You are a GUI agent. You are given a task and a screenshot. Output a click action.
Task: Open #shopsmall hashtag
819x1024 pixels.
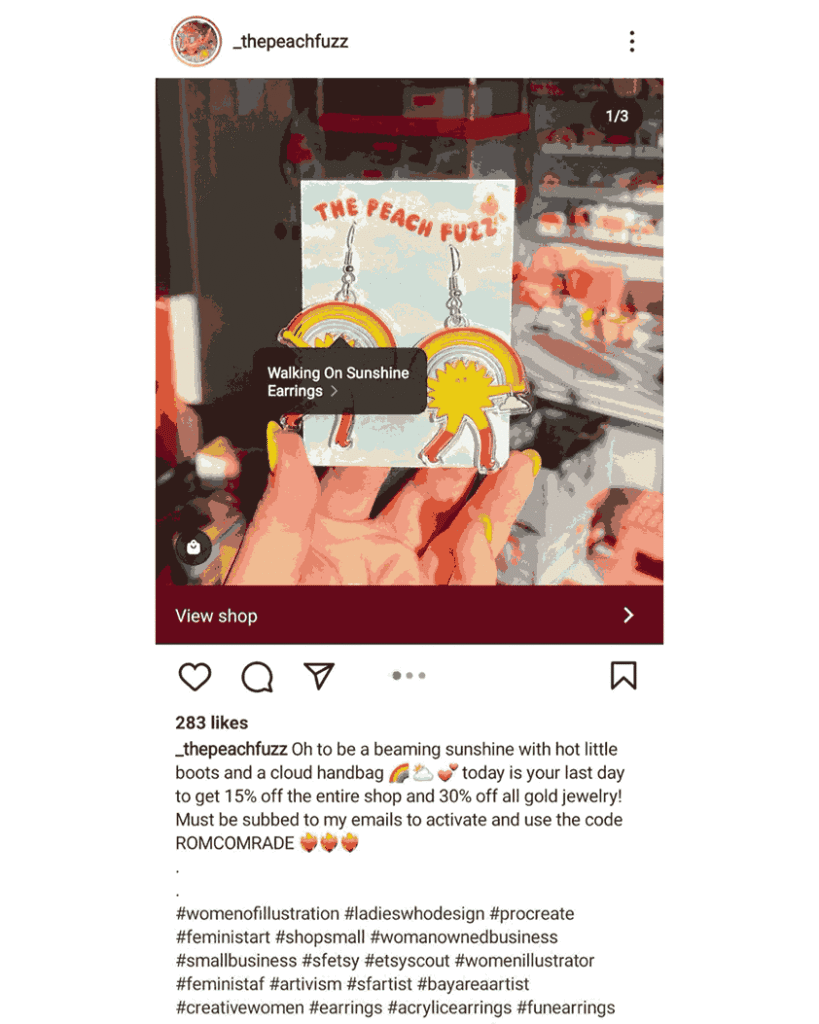coord(320,937)
